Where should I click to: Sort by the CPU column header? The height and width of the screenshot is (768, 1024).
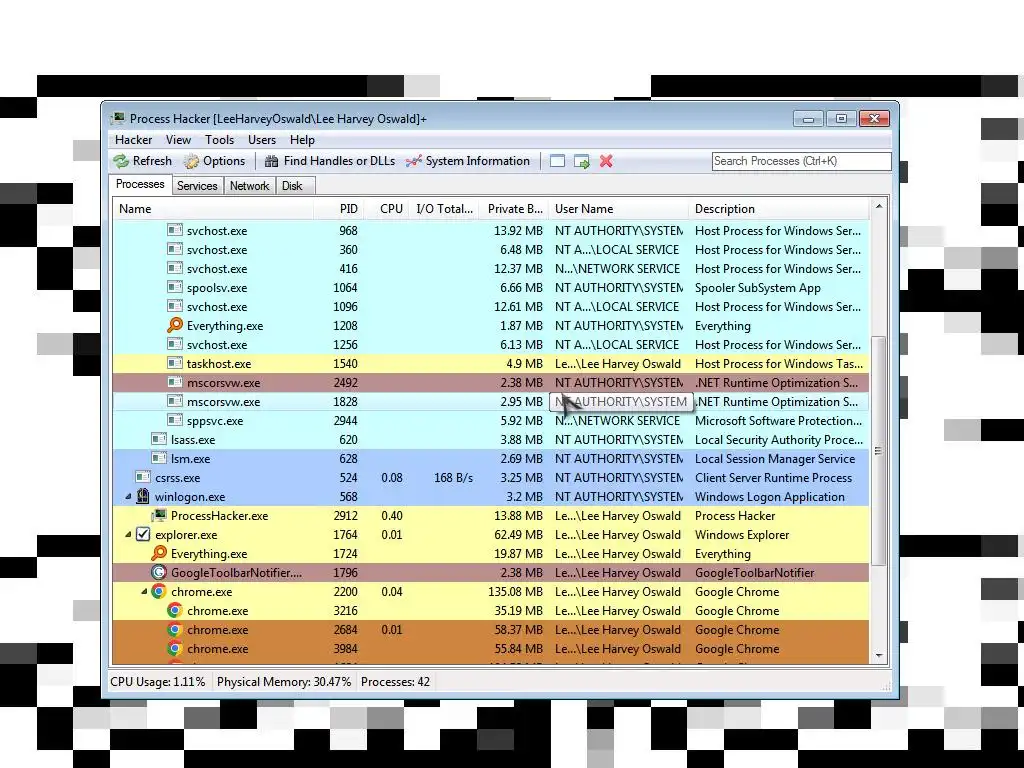387,209
